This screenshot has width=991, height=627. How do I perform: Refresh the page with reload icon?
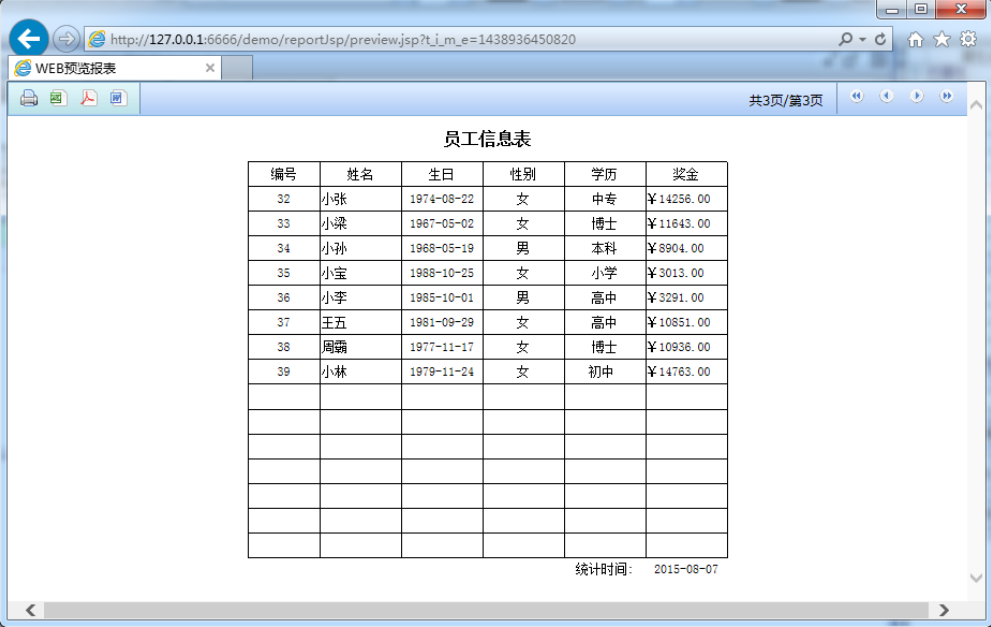[880, 39]
